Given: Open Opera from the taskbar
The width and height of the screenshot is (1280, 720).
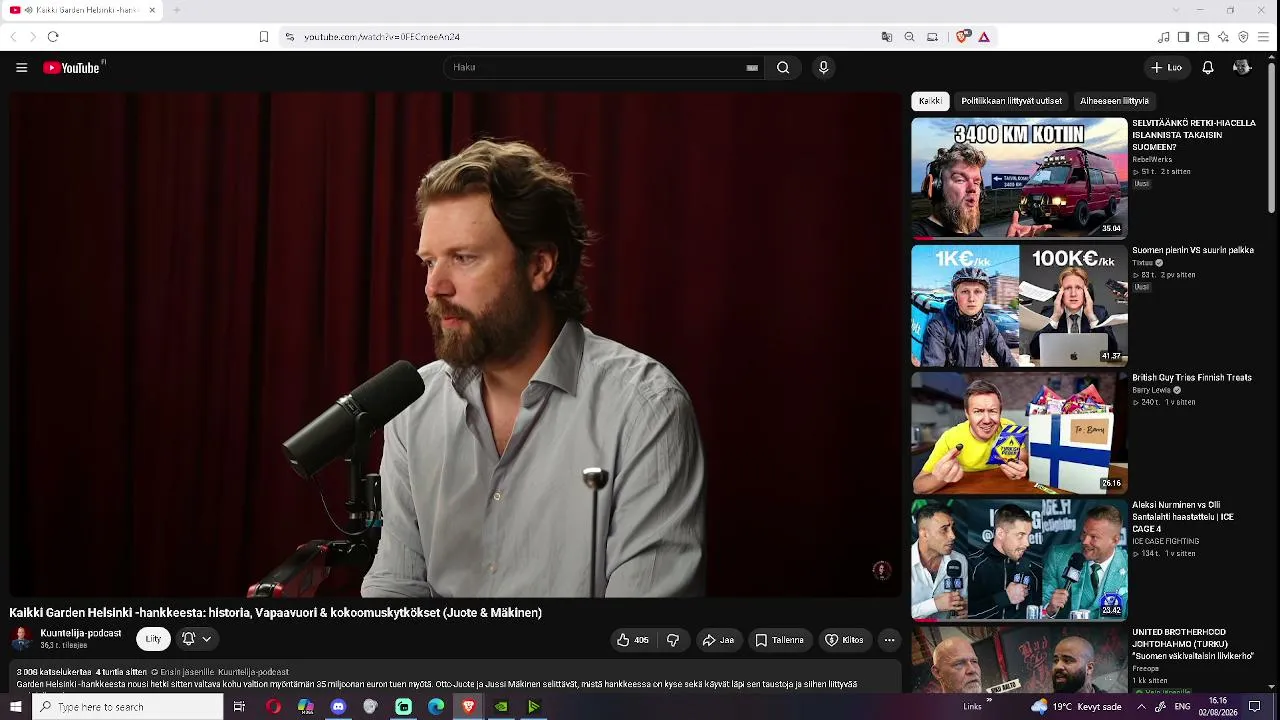Looking at the screenshot, I should pos(273,707).
